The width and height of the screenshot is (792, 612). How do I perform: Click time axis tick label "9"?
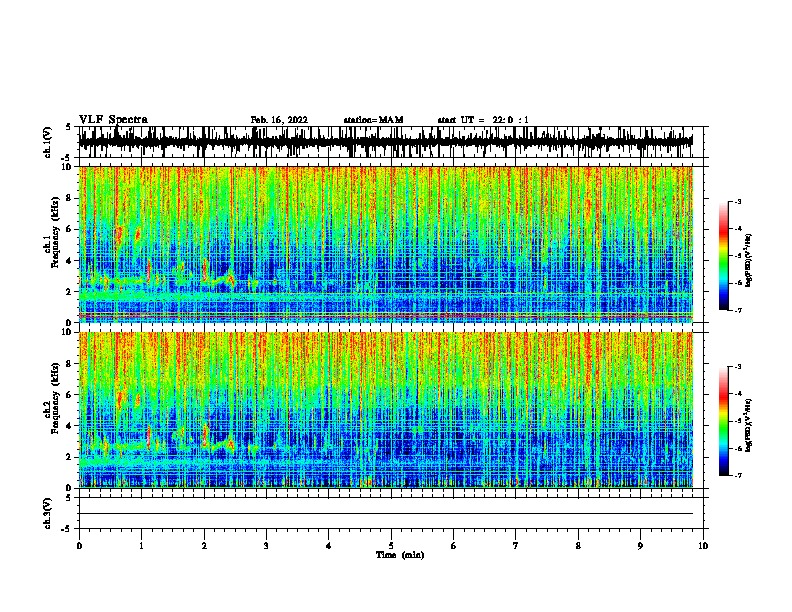640,546
